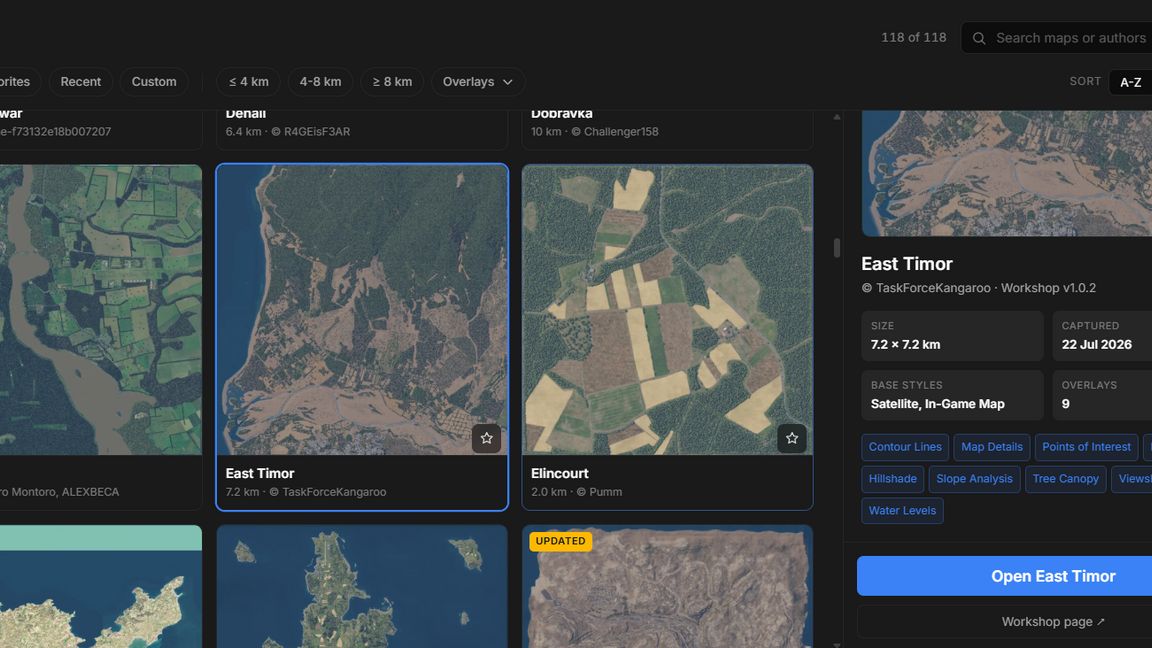This screenshot has height=648, width=1152.
Task: Choose the Water Levels overlay tag
Action: pos(902,511)
